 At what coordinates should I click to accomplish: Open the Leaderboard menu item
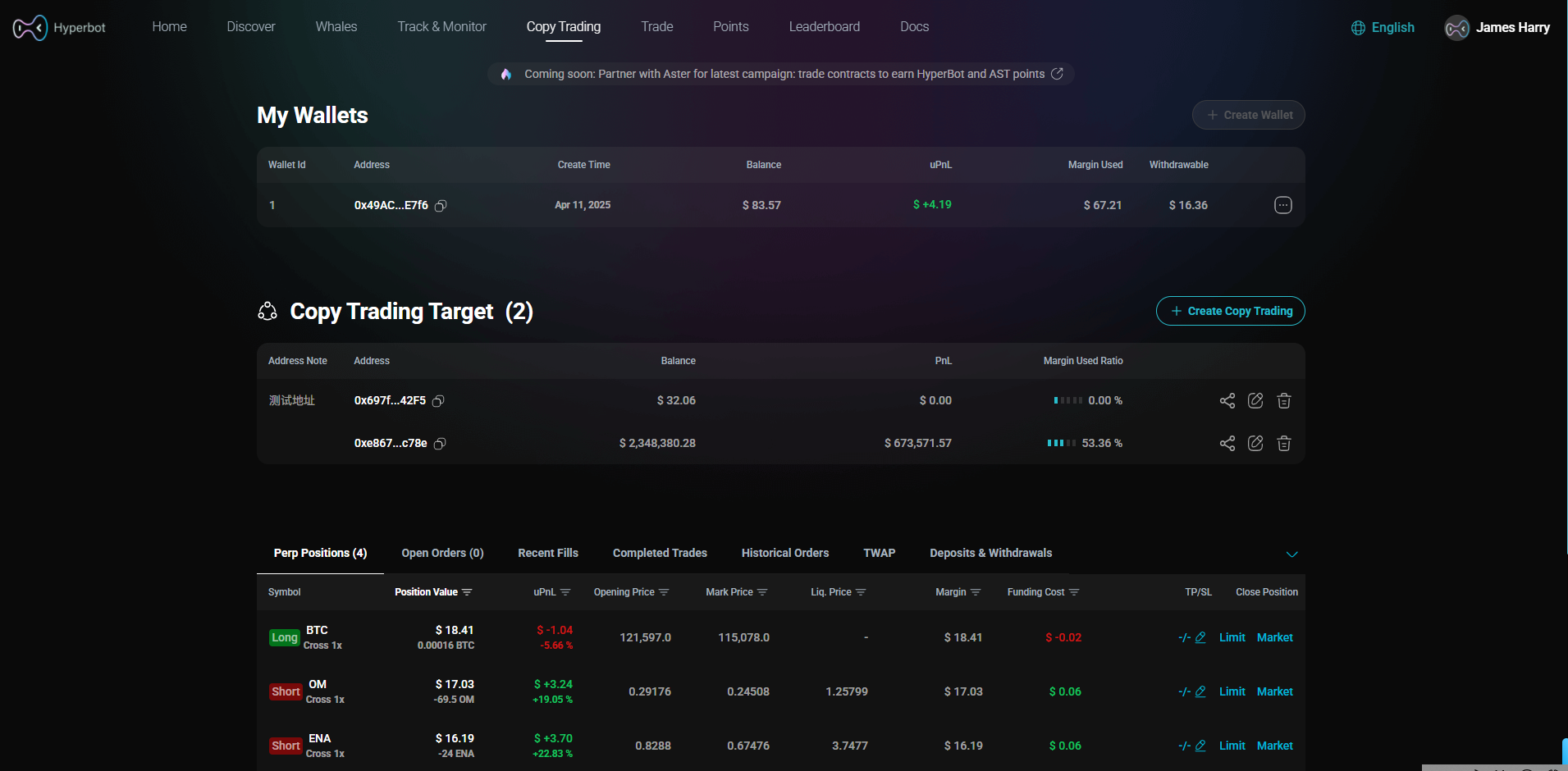pos(824,27)
